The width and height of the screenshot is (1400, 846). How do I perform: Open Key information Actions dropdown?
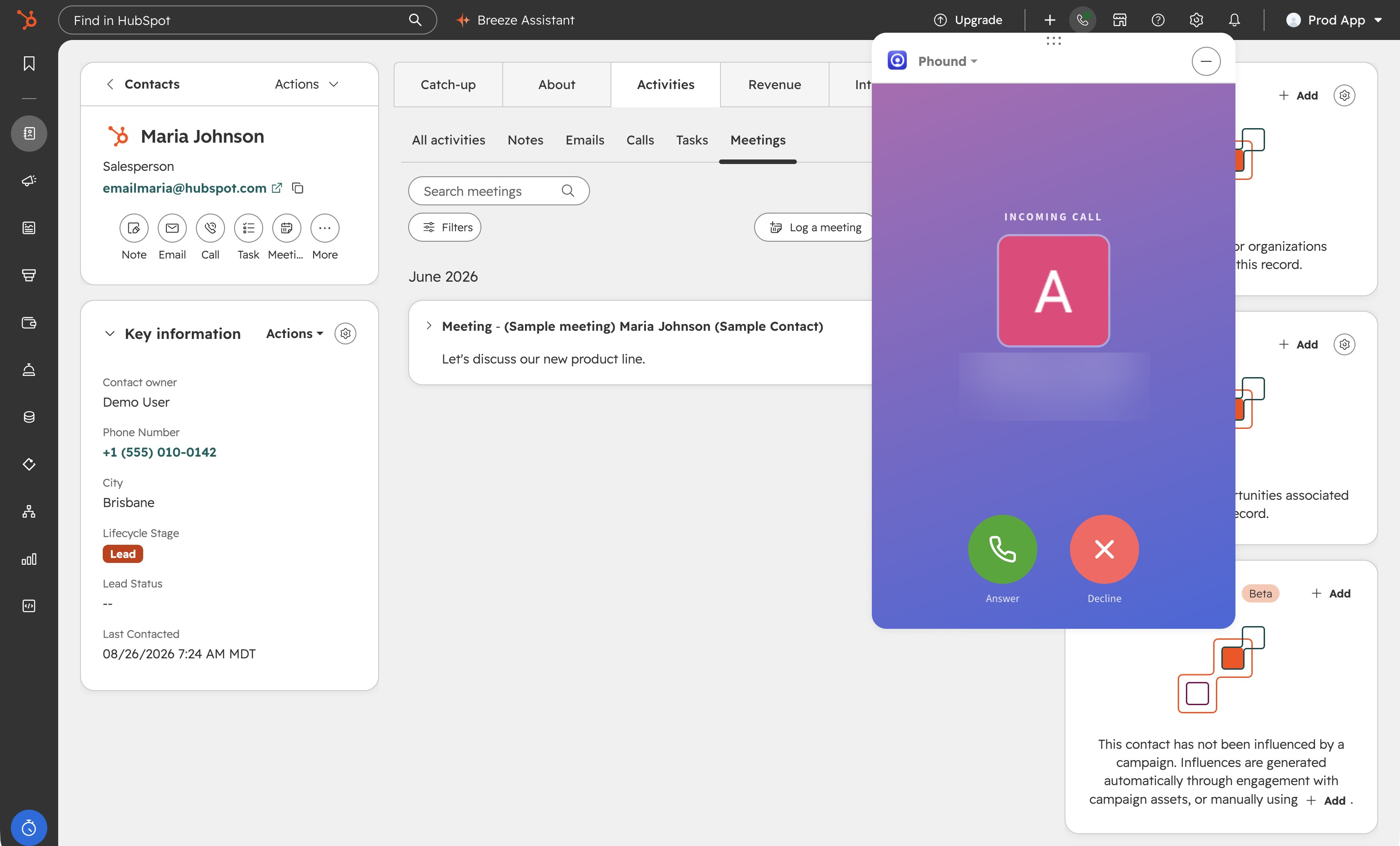tap(295, 333)
